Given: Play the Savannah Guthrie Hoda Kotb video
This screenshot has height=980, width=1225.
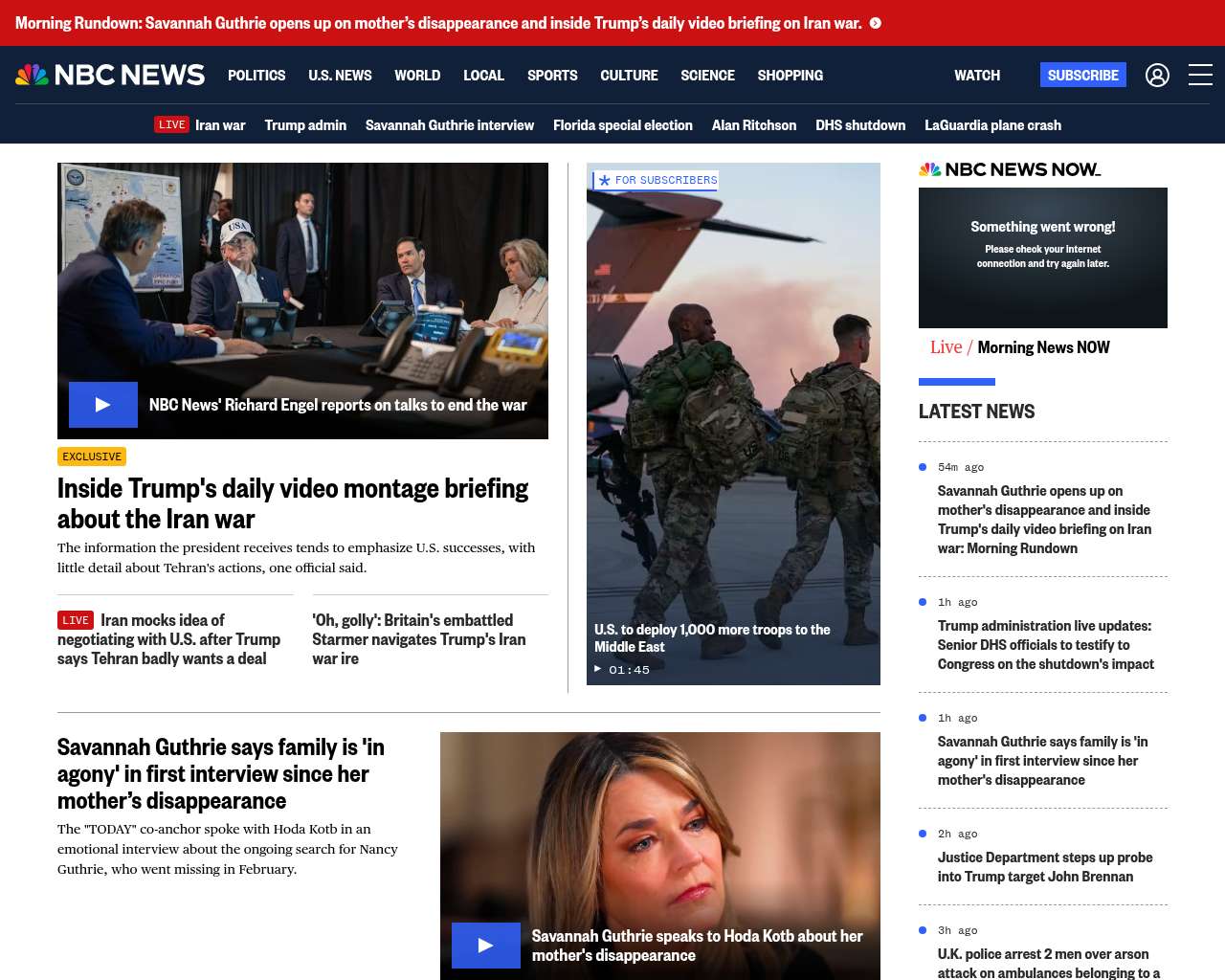Looking at the screenshot, I should tap(486, 946).
